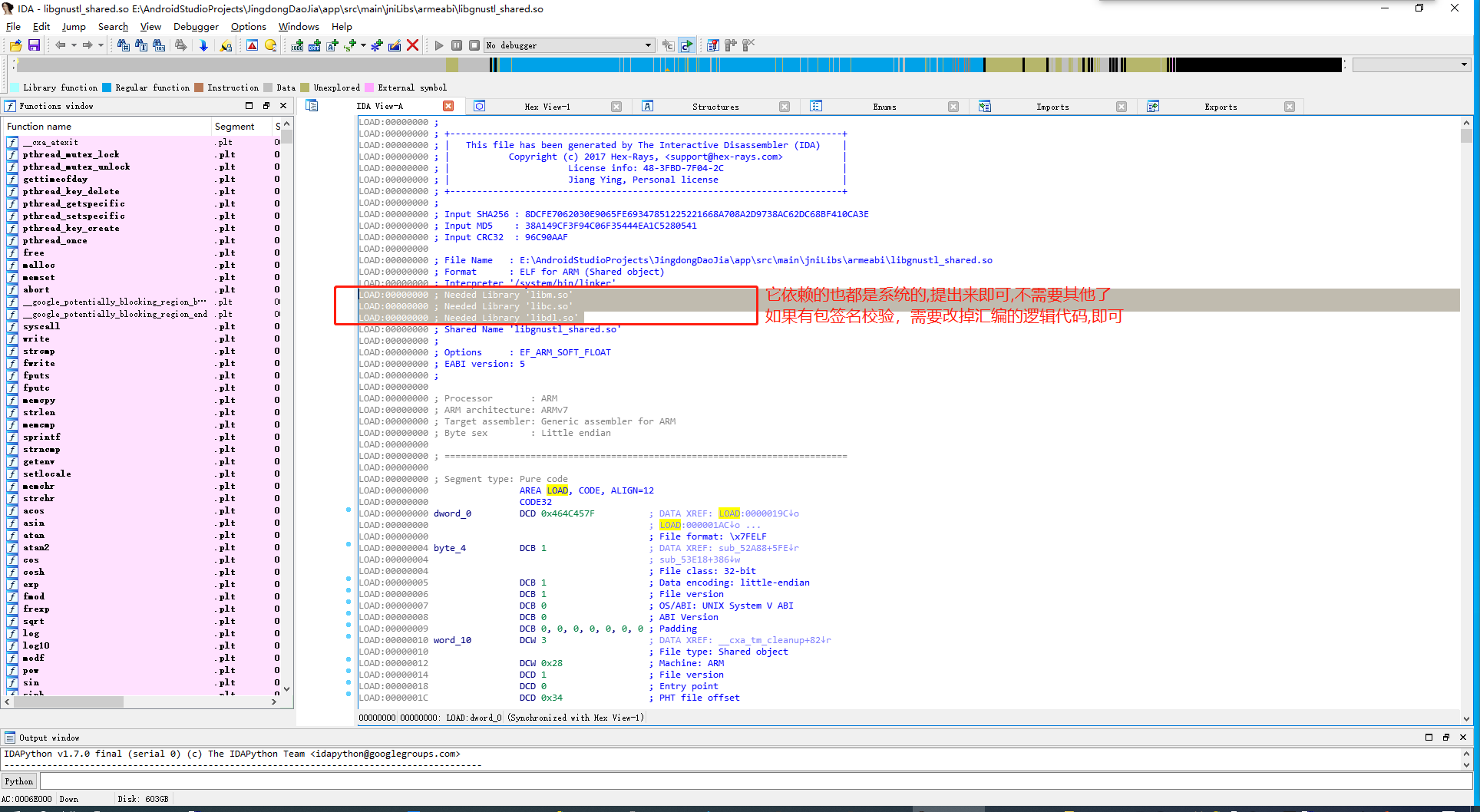
Task: Click the Insert code icon
Action: 297,45
